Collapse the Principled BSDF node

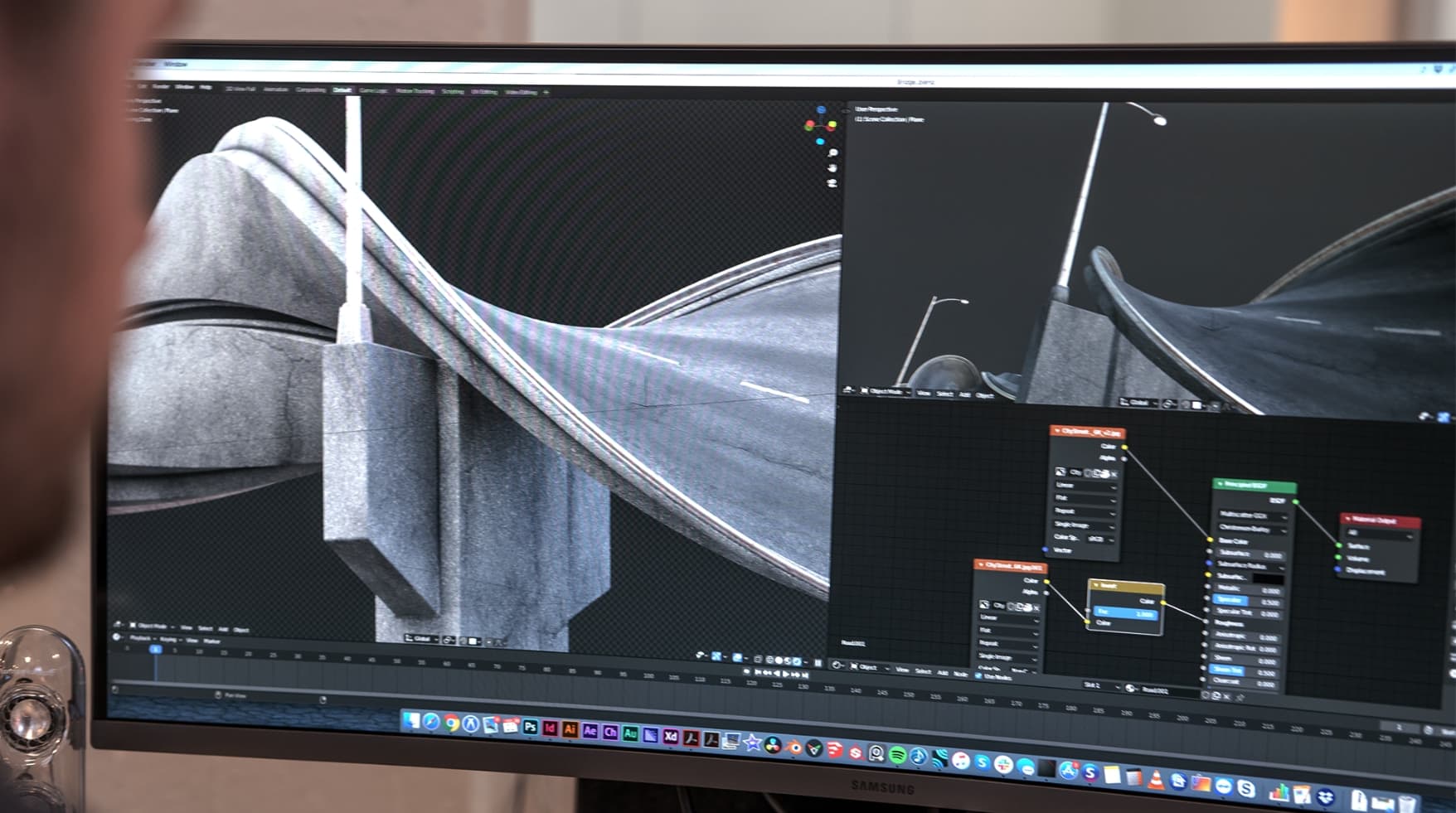pyautogui.click(x=1221, y=484)
